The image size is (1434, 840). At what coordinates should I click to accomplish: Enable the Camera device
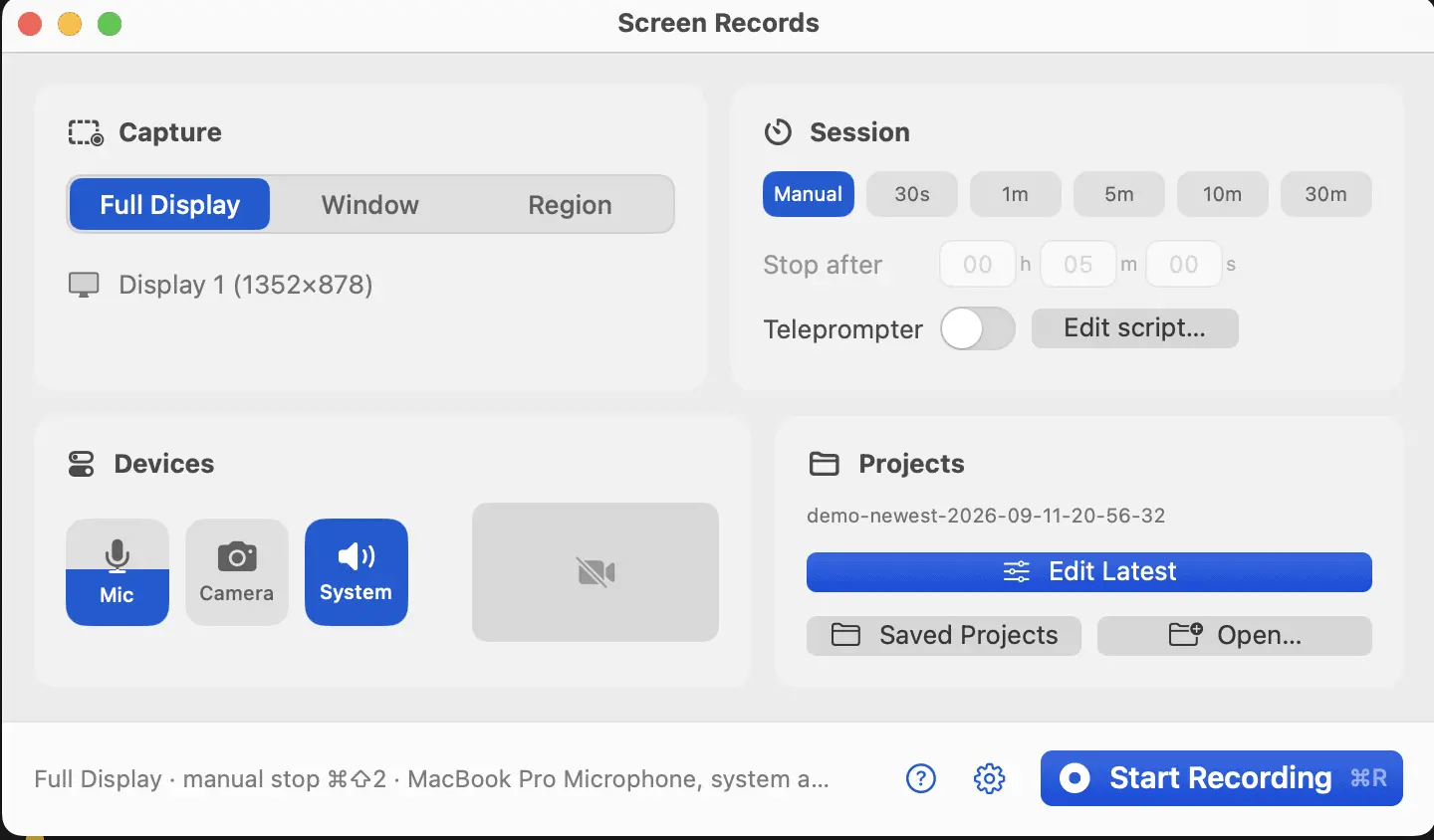[x=237, y=572]
